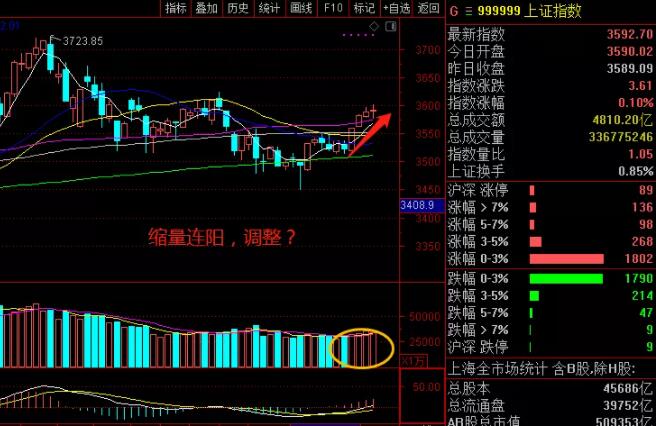657x426 pixels.
Task: Select the 总成交额 value 4810.20亿
Action: point(623,120)
